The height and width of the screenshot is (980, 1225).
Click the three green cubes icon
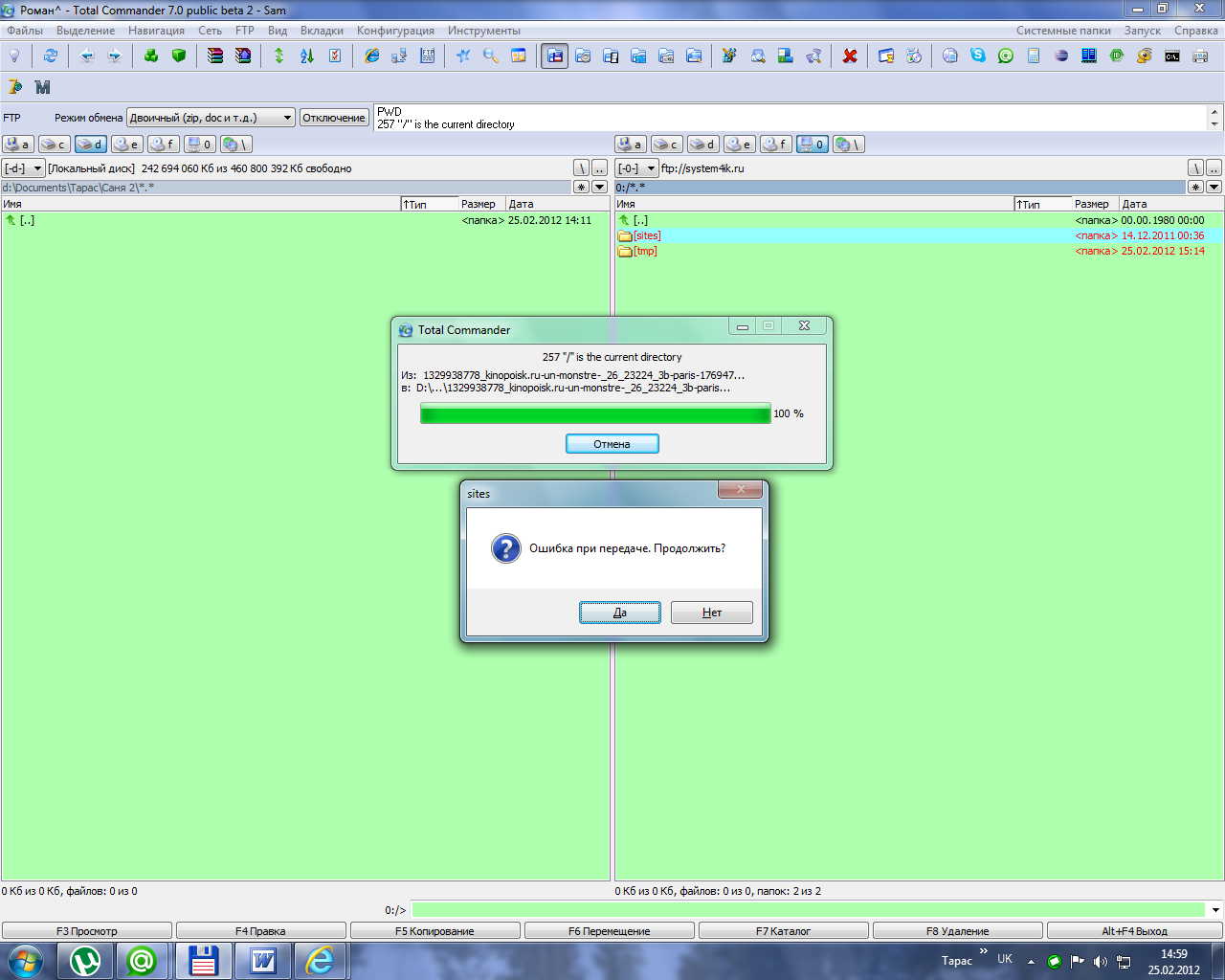click(x=151, y=56)
